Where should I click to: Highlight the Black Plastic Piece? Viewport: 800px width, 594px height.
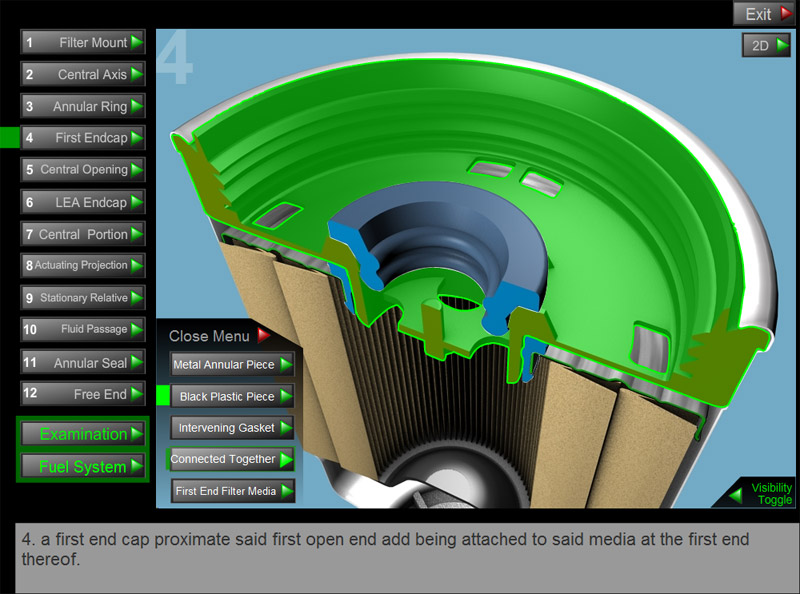(232, 396)
